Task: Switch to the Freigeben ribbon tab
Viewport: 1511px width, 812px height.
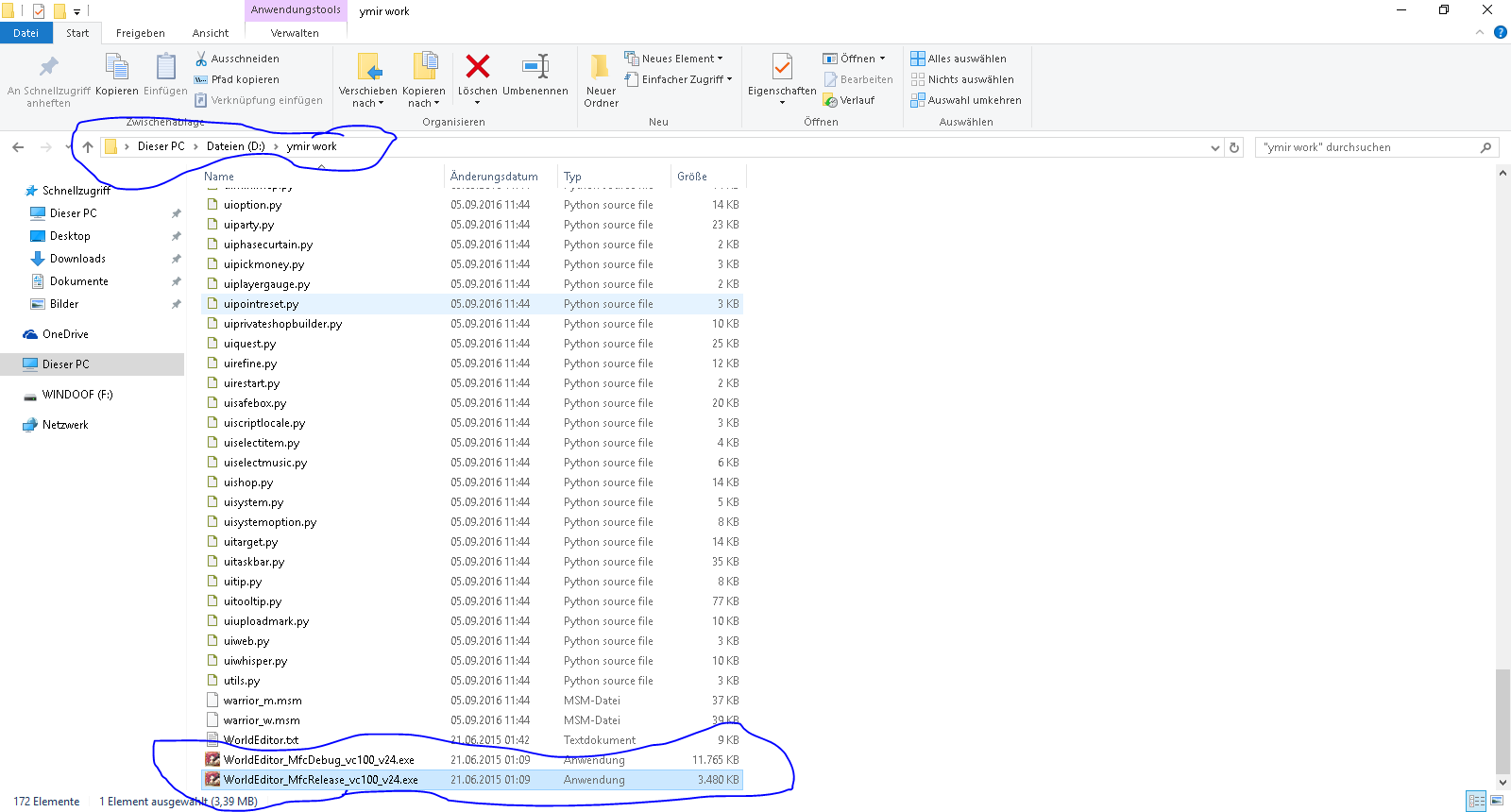Action: (x=141, y=33)
